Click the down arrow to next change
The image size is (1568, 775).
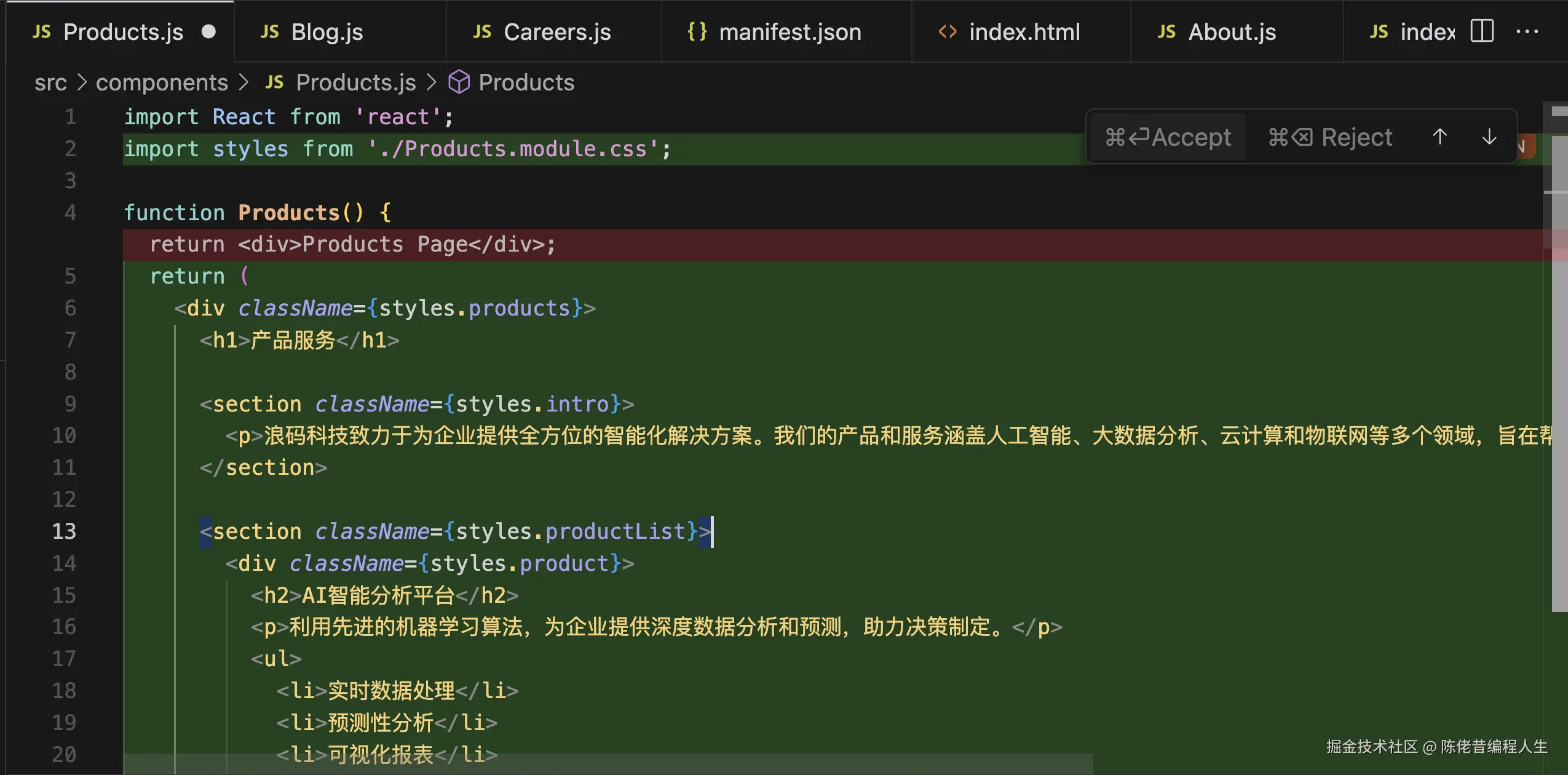tap(1489, 137)
